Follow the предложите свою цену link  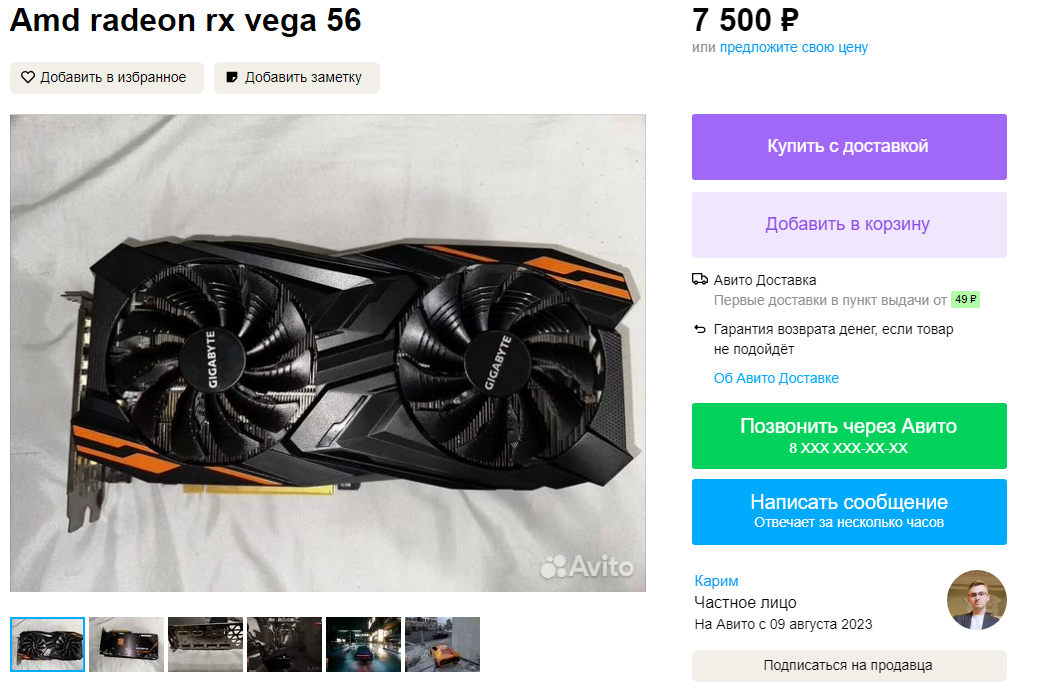click(794, 47)
